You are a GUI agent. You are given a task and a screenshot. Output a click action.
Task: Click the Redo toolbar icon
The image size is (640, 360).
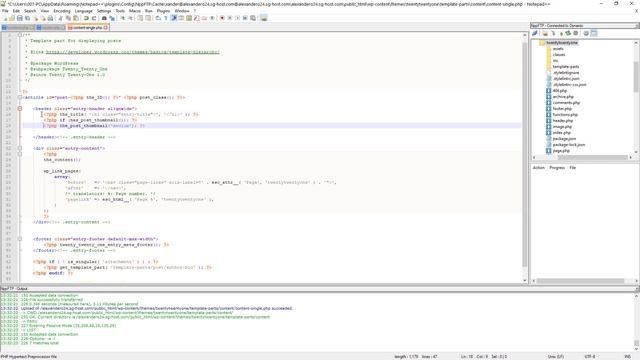(x=94, y=18)
